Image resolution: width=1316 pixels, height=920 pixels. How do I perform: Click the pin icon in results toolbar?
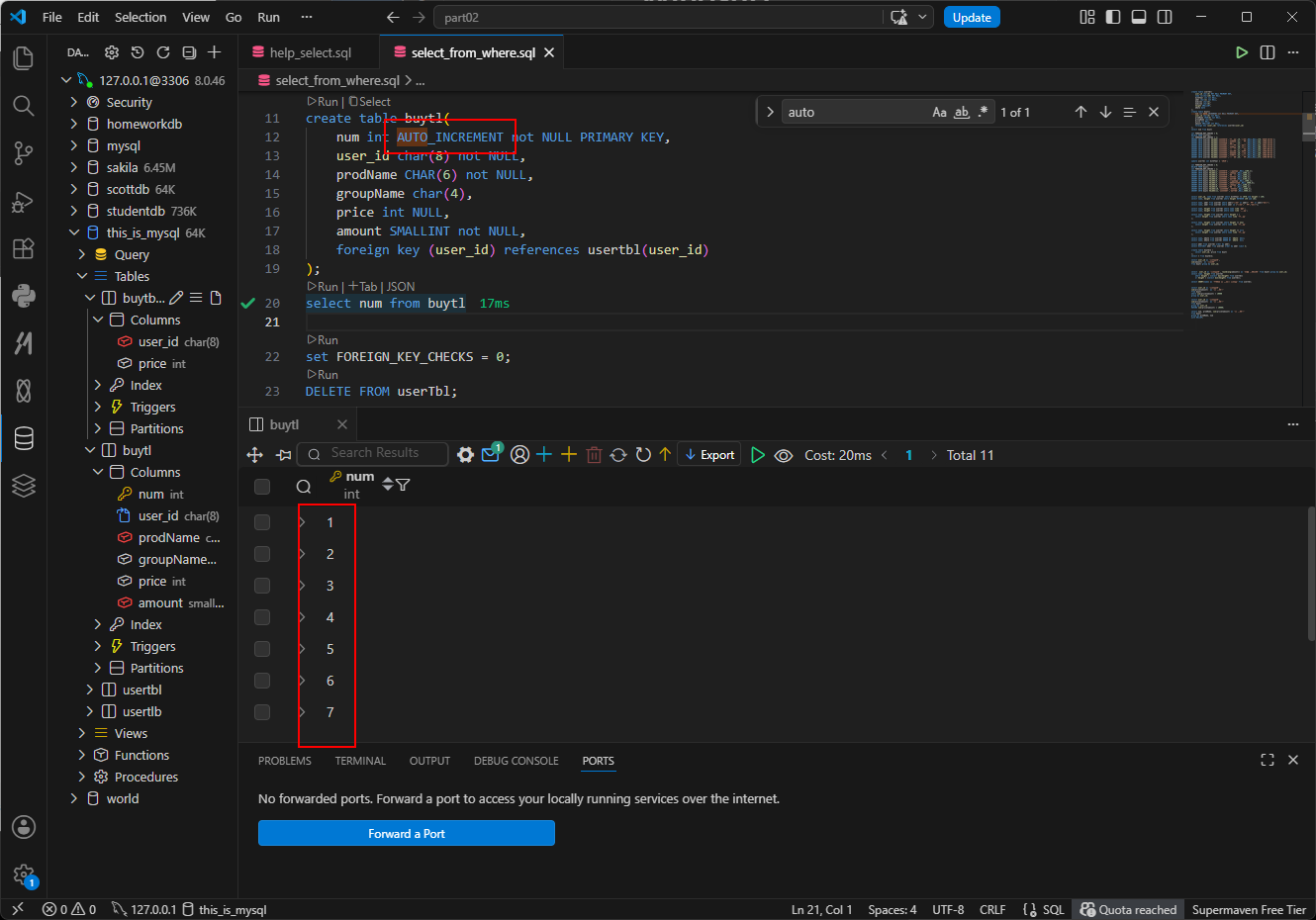pyautogui.click(x=284, y=455)
